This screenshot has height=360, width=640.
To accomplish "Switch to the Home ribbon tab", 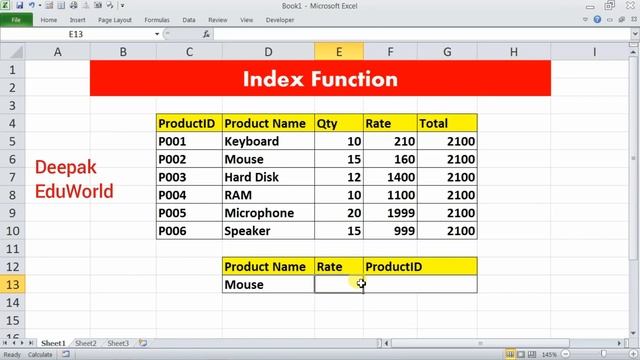I will click(49, 20).
